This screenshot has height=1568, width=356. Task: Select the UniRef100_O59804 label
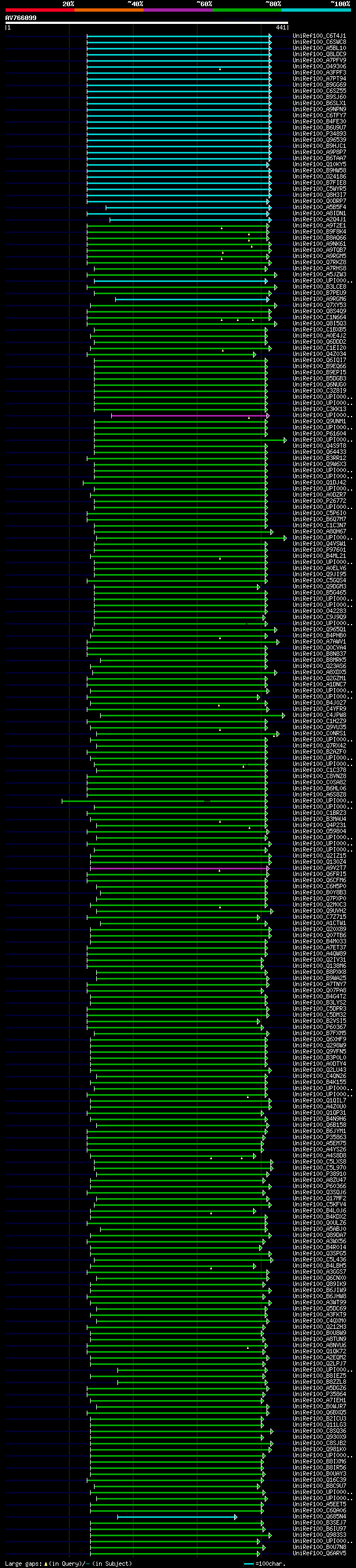(319, 832)
